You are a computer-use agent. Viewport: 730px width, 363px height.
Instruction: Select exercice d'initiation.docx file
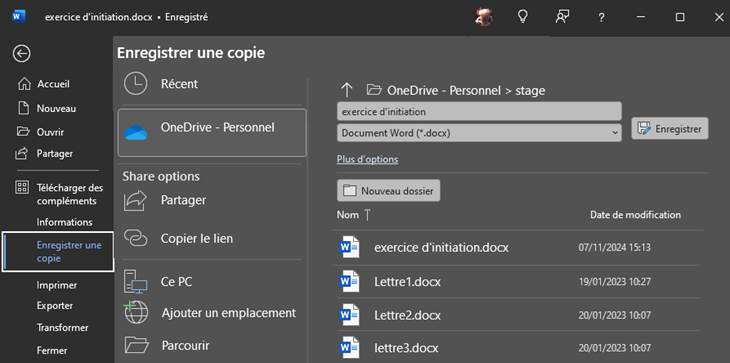coord(517,247)
